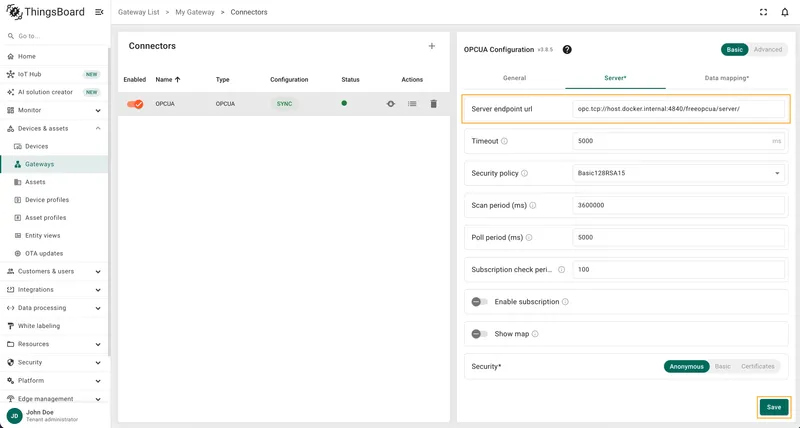Expand Edge management section

[54, 399]
